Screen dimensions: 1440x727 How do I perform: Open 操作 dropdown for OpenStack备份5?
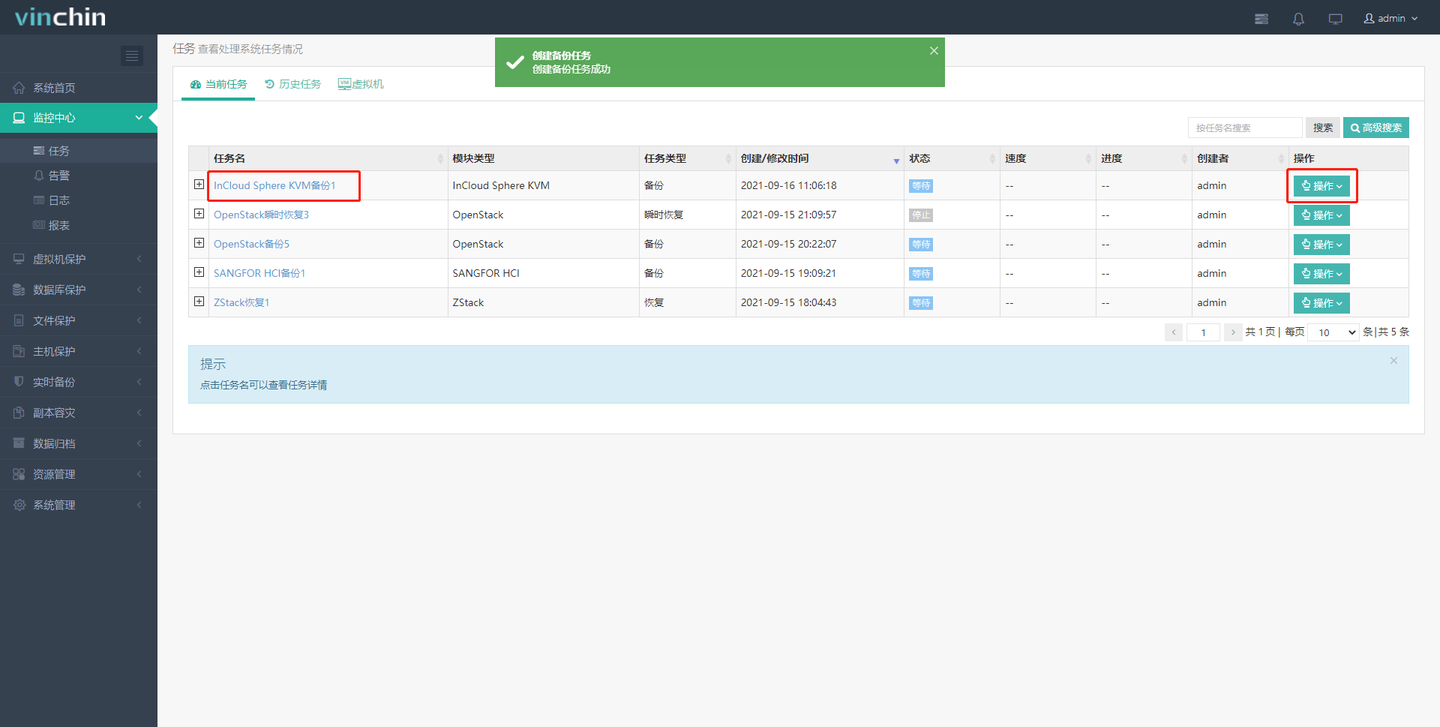(1321, 244)
